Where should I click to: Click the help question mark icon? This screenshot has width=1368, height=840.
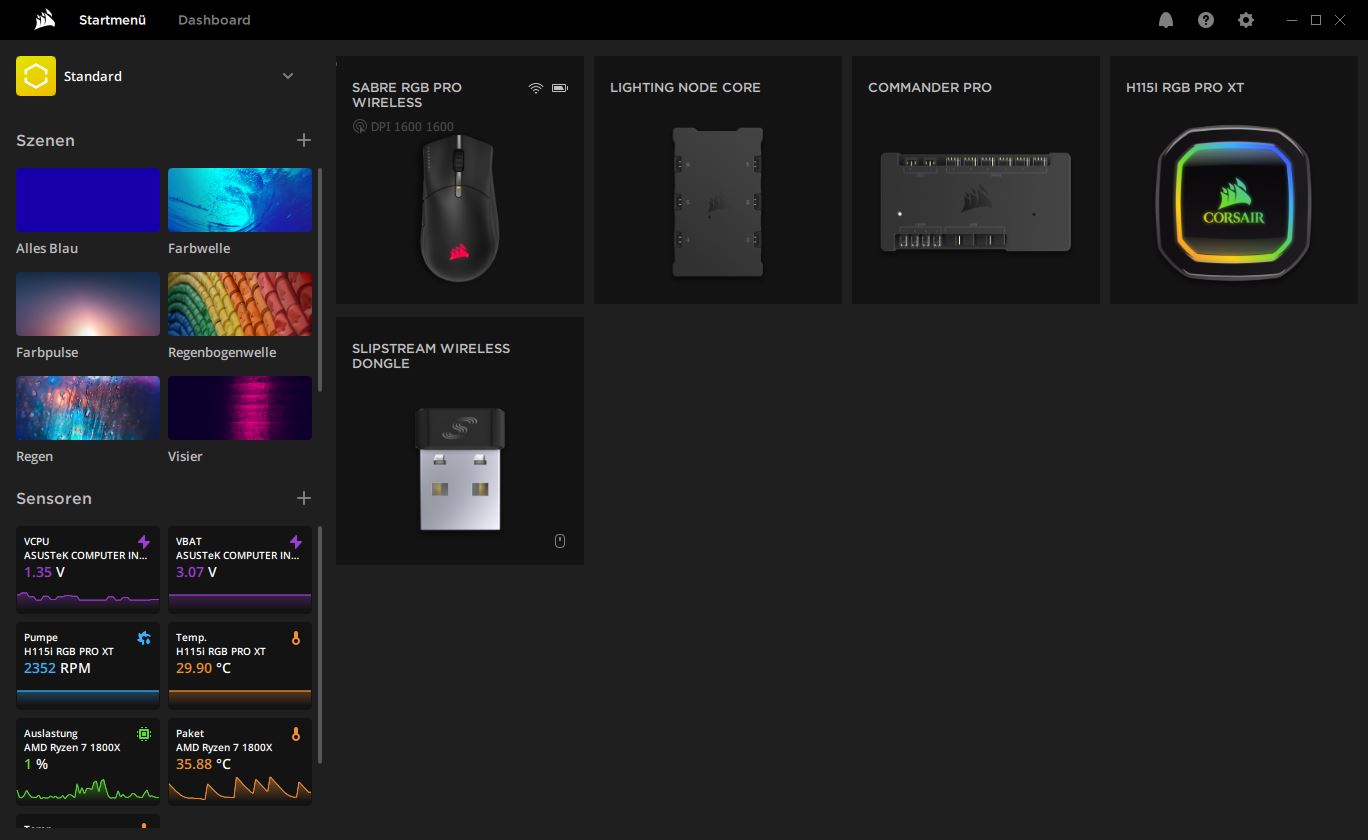click(1205, 20)
